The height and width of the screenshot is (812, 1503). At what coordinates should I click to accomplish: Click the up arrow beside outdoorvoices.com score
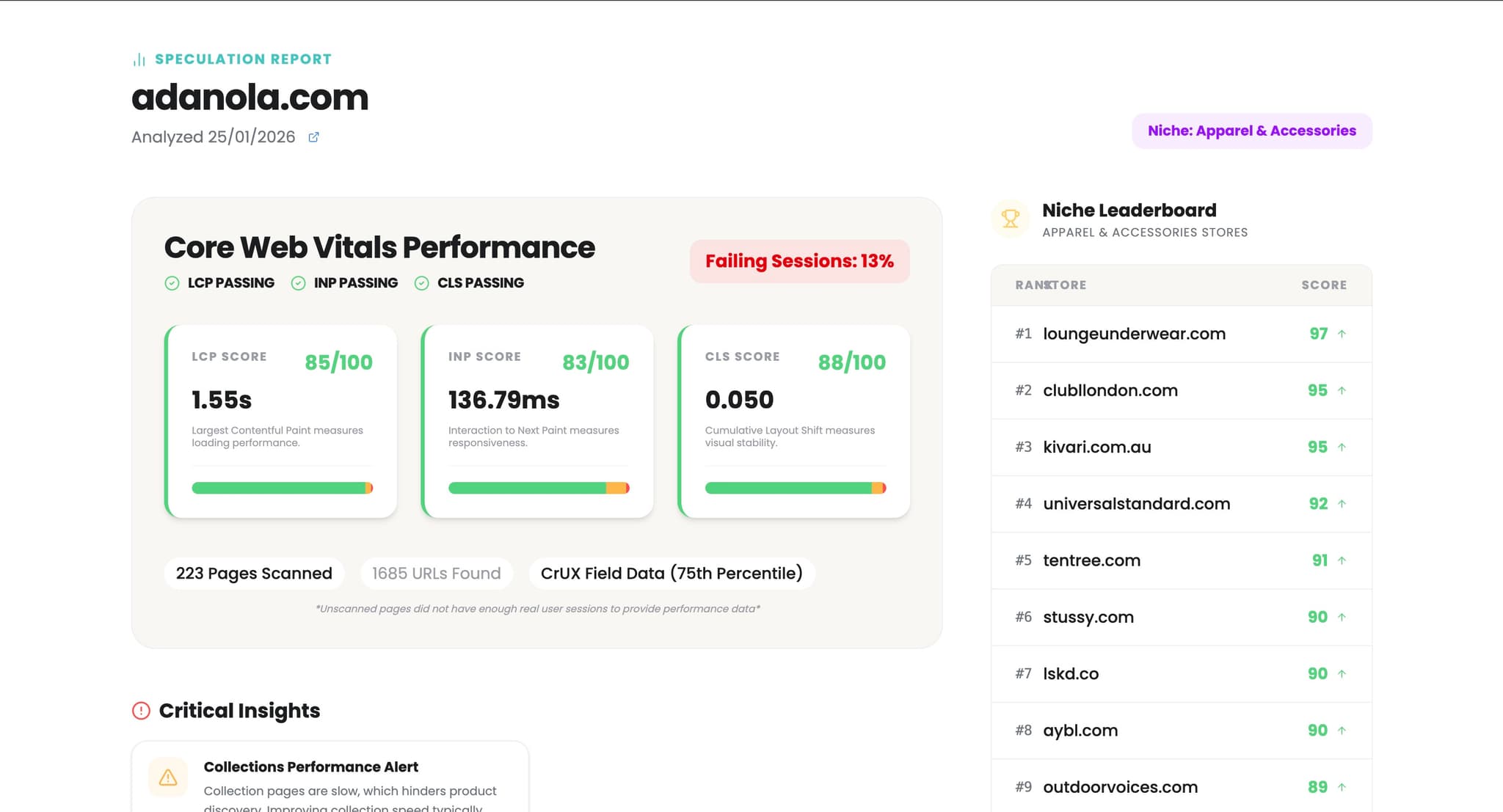(1342, 787)
